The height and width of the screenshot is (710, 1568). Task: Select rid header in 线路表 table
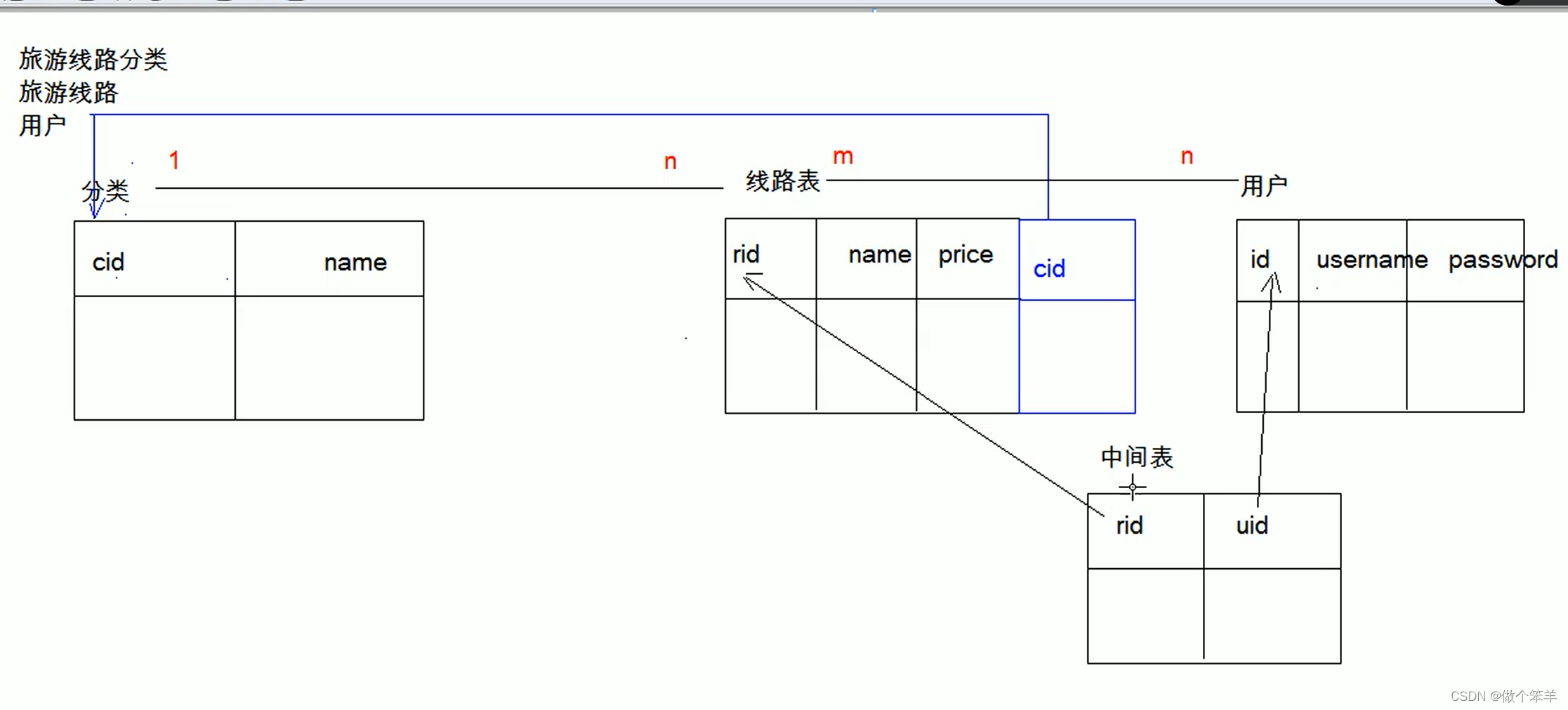tap(746, 254)
